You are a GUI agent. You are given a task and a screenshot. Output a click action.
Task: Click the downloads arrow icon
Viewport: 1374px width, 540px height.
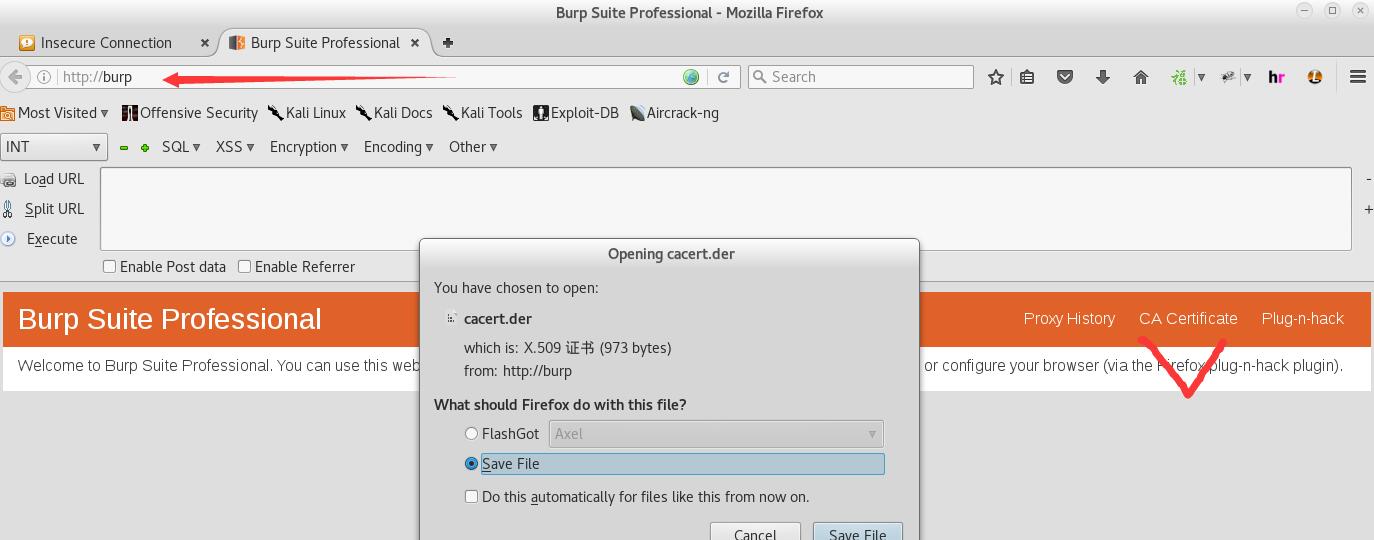pos(1103,77)
